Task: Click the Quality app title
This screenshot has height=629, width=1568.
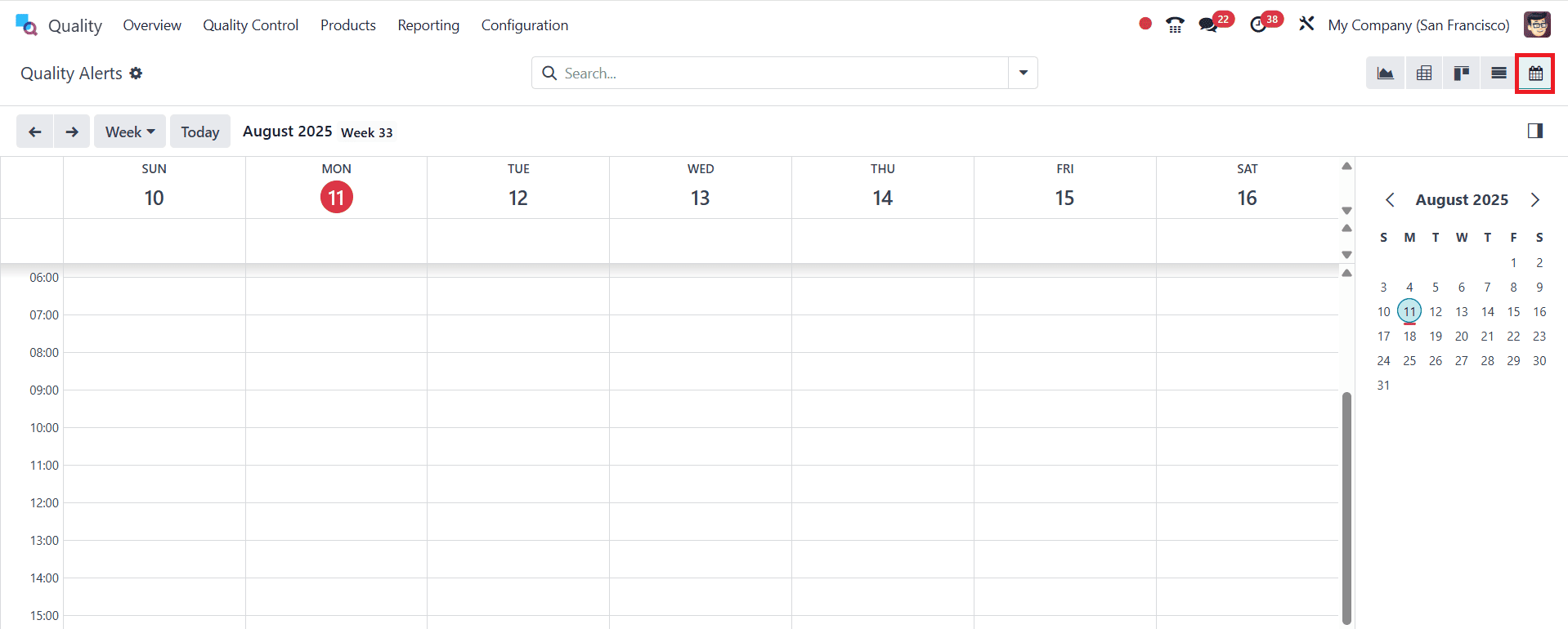Action: click(x=75, y=26)
